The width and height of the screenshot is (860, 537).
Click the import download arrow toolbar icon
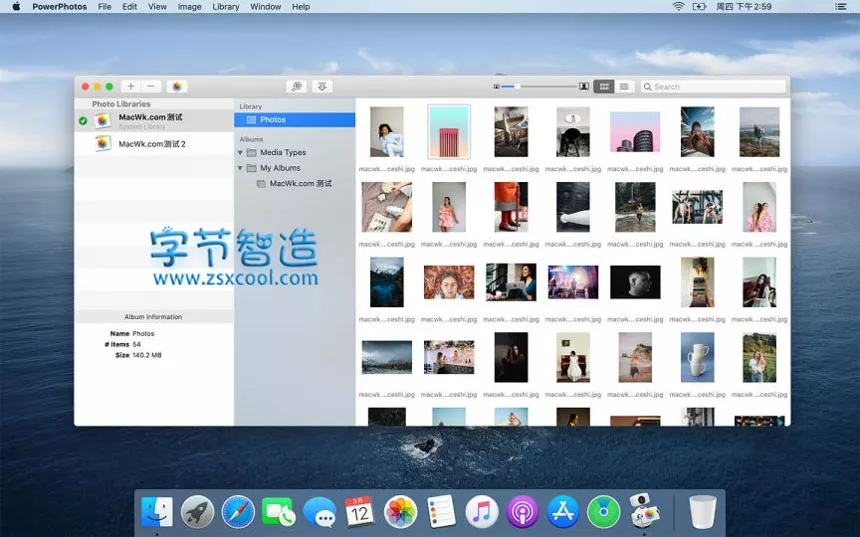(x=322, y=87)
